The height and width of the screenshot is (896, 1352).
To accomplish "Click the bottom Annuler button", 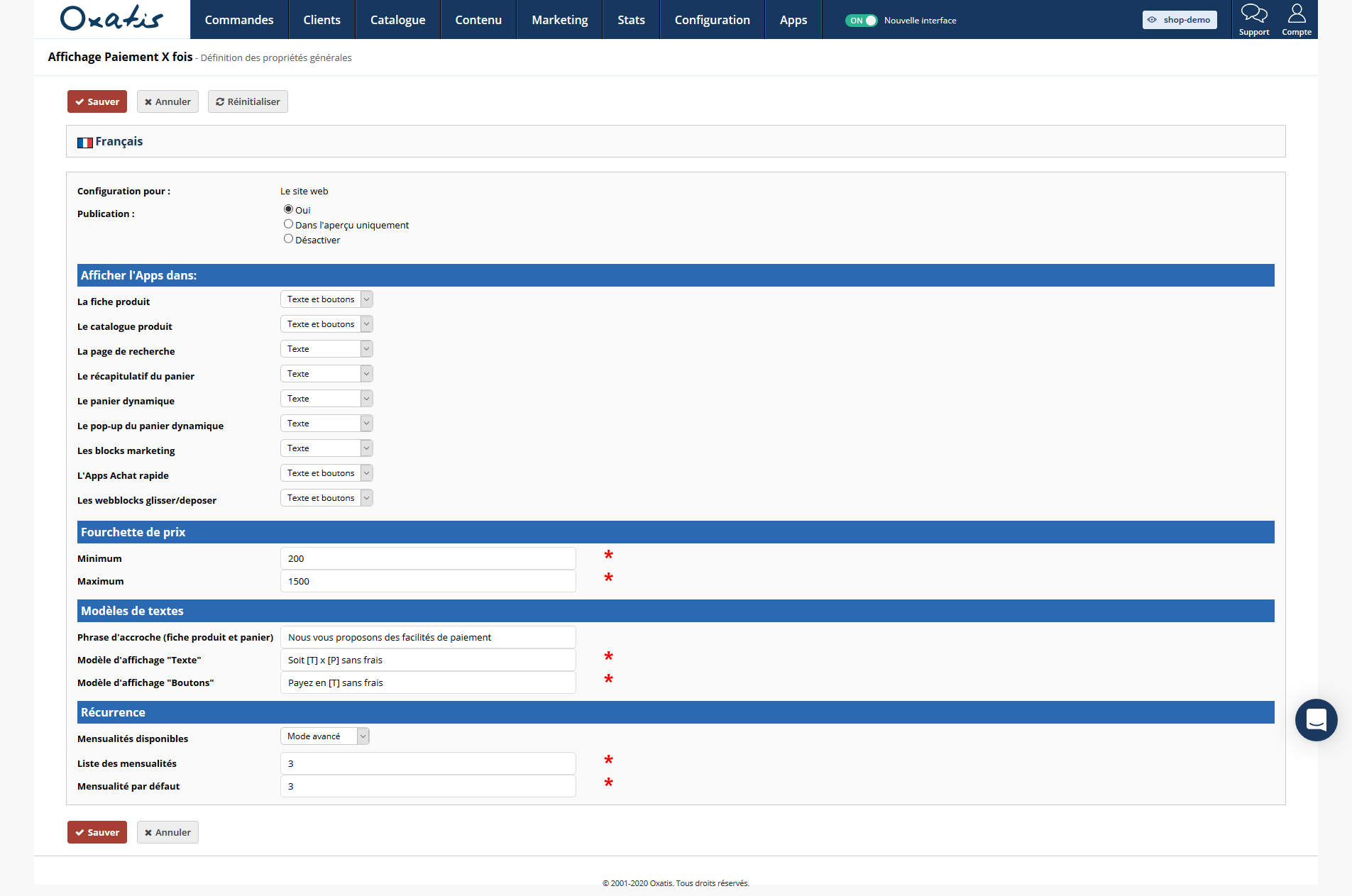I will [167, 832].
